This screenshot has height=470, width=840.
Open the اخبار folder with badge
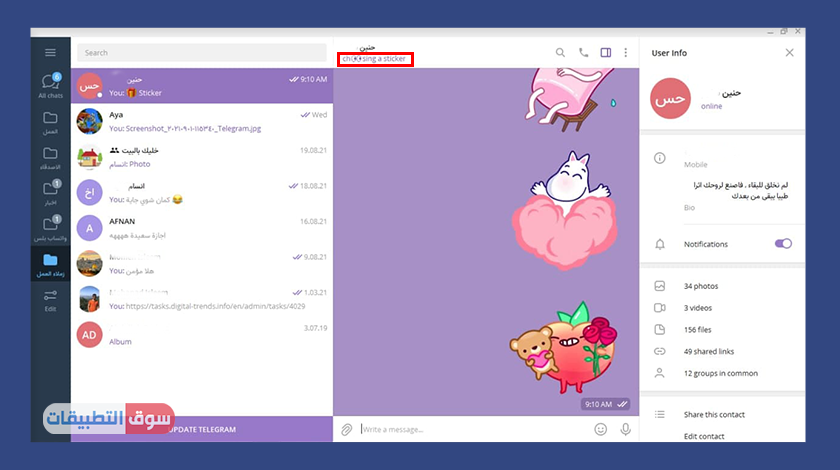click(x=50, y=193)
